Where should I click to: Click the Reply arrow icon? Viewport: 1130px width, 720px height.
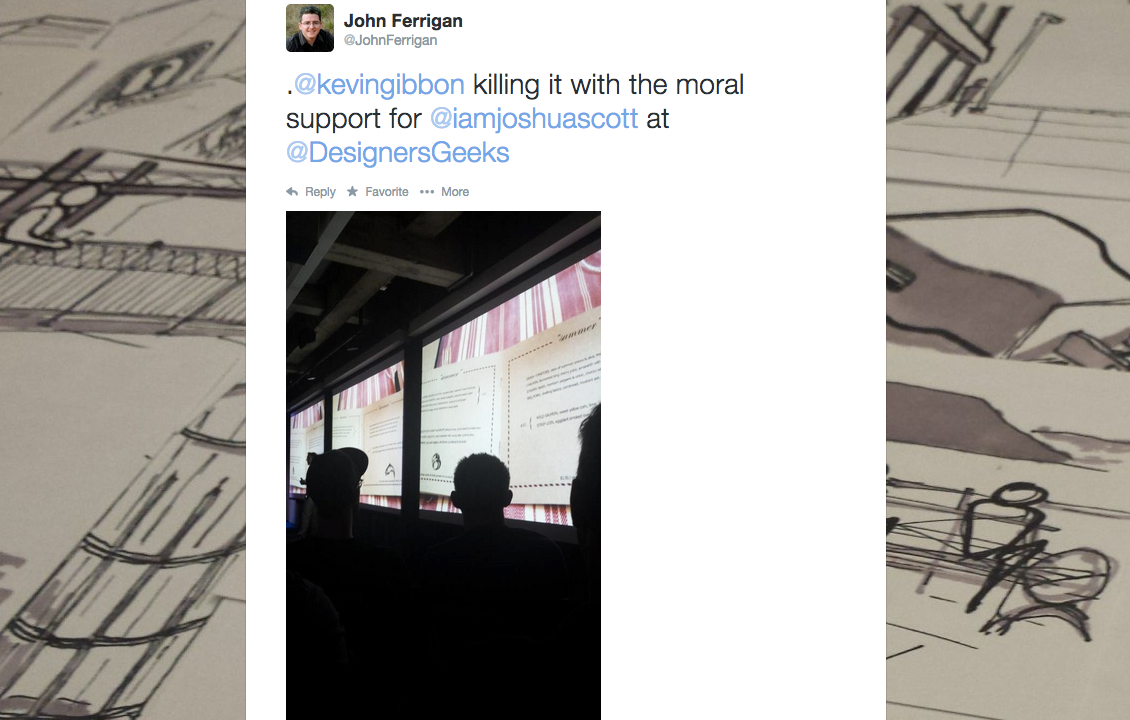tap(292, 192)
